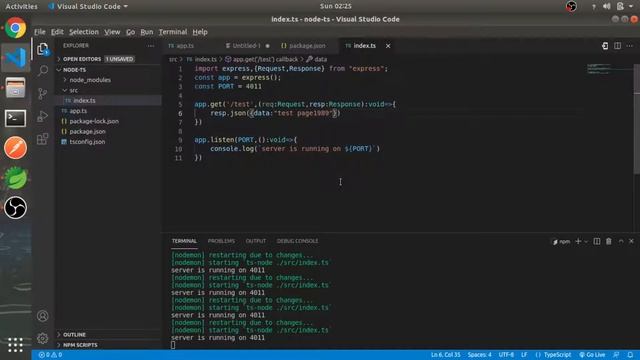Screen dimensions: 640x360
Task: Switch to the Output panel tab
Action: click(x=256, y=241)
